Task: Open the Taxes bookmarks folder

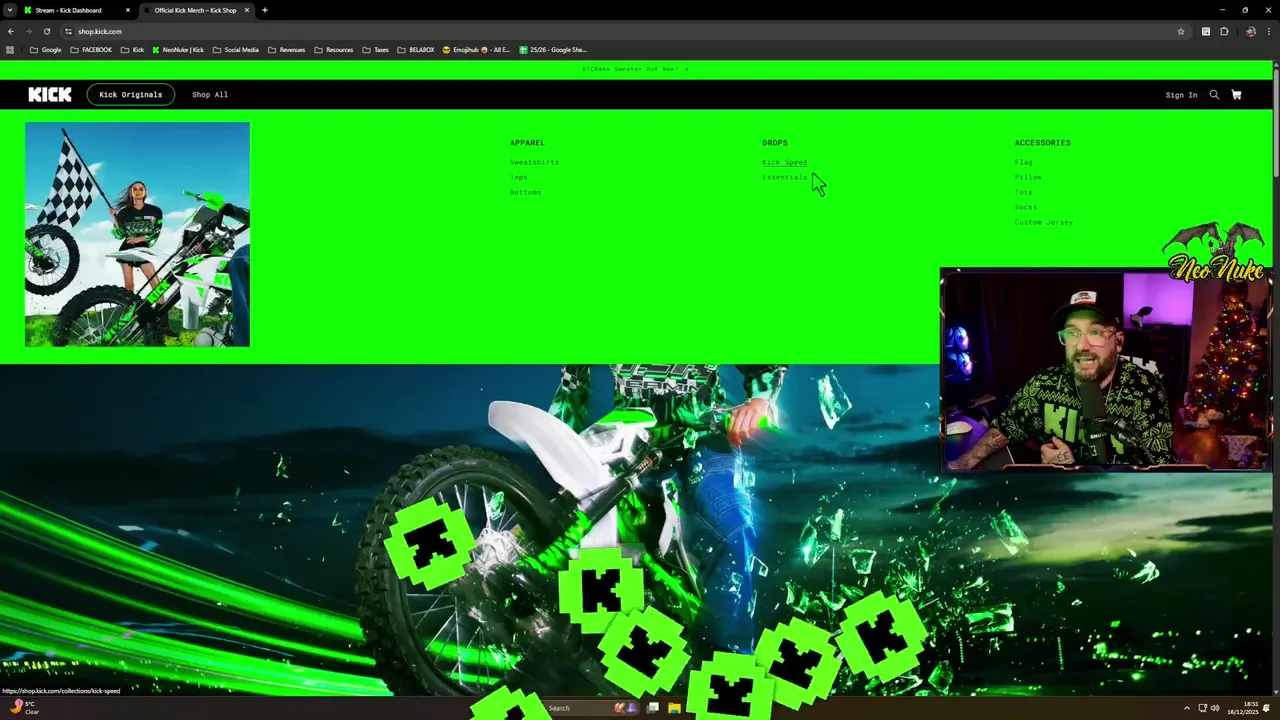Action: 375,50
